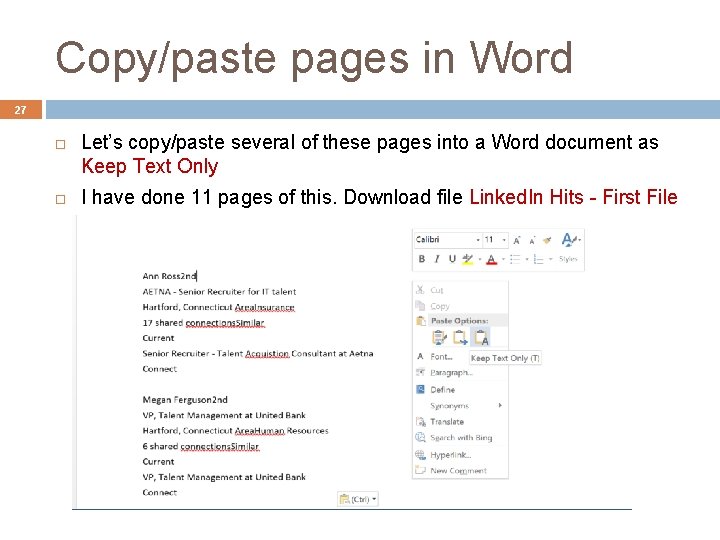
Task: Open Font... from the context menu
Action: [441, 357]
